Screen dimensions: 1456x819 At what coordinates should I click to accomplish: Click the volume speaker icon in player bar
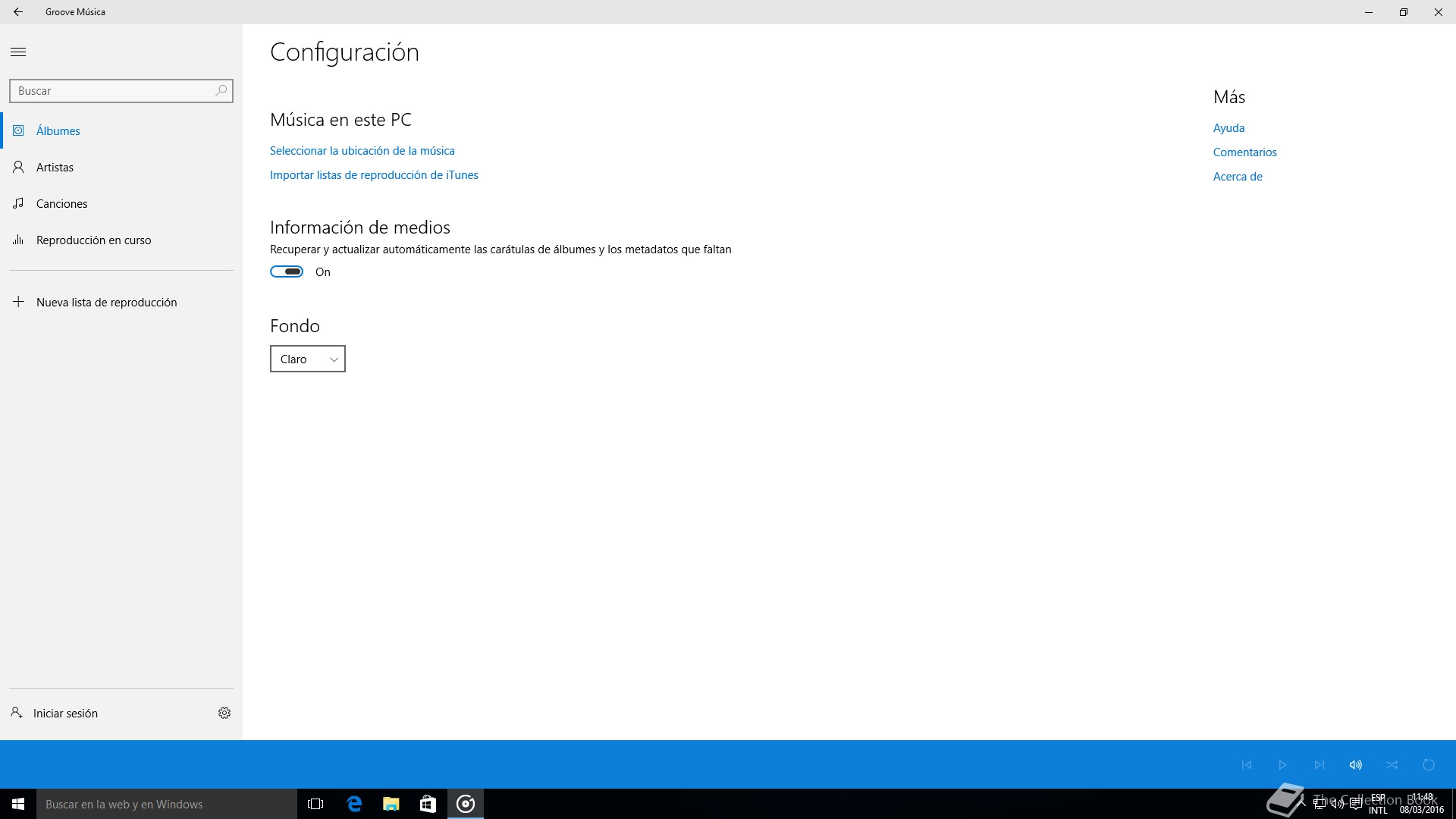(1356, 765)
